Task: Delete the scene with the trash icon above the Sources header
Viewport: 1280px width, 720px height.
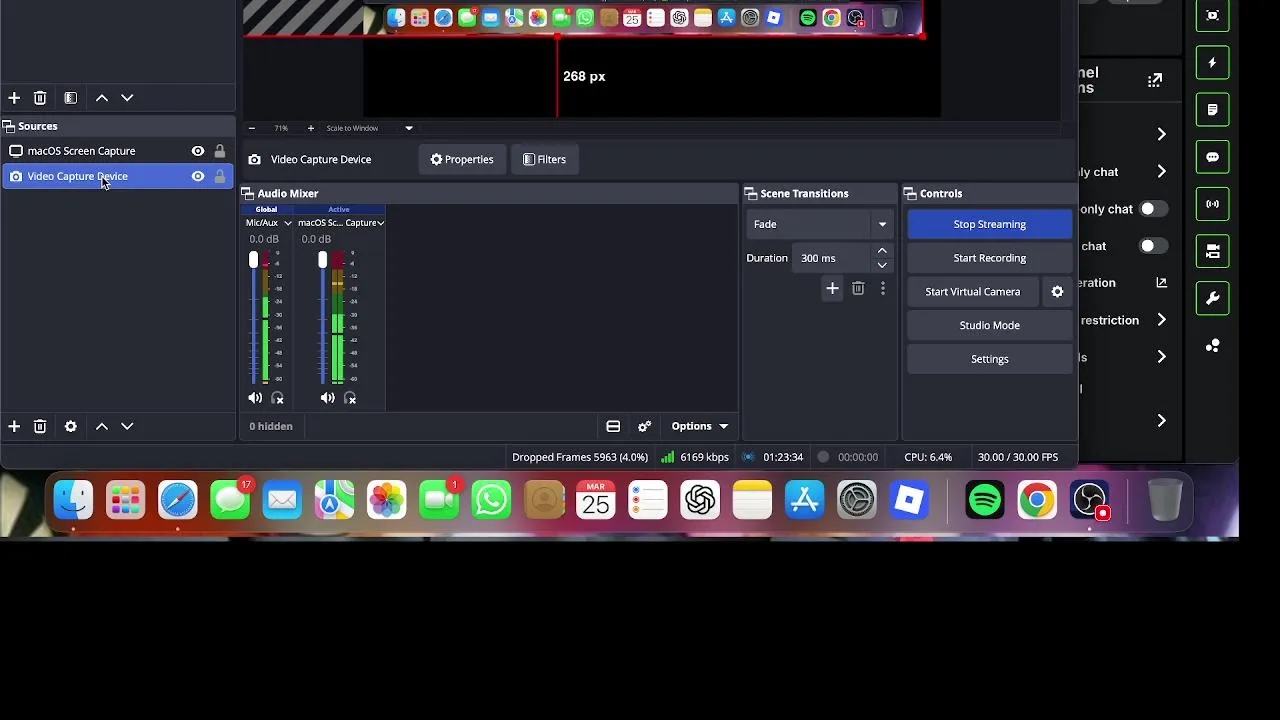Action: (x=40, y=98)
